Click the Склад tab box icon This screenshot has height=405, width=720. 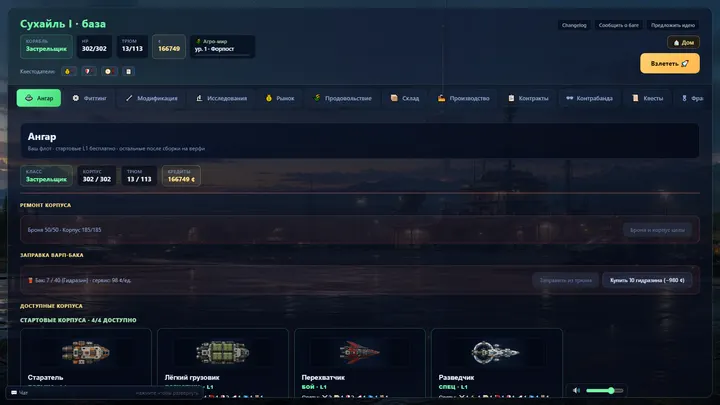[394, 98]
